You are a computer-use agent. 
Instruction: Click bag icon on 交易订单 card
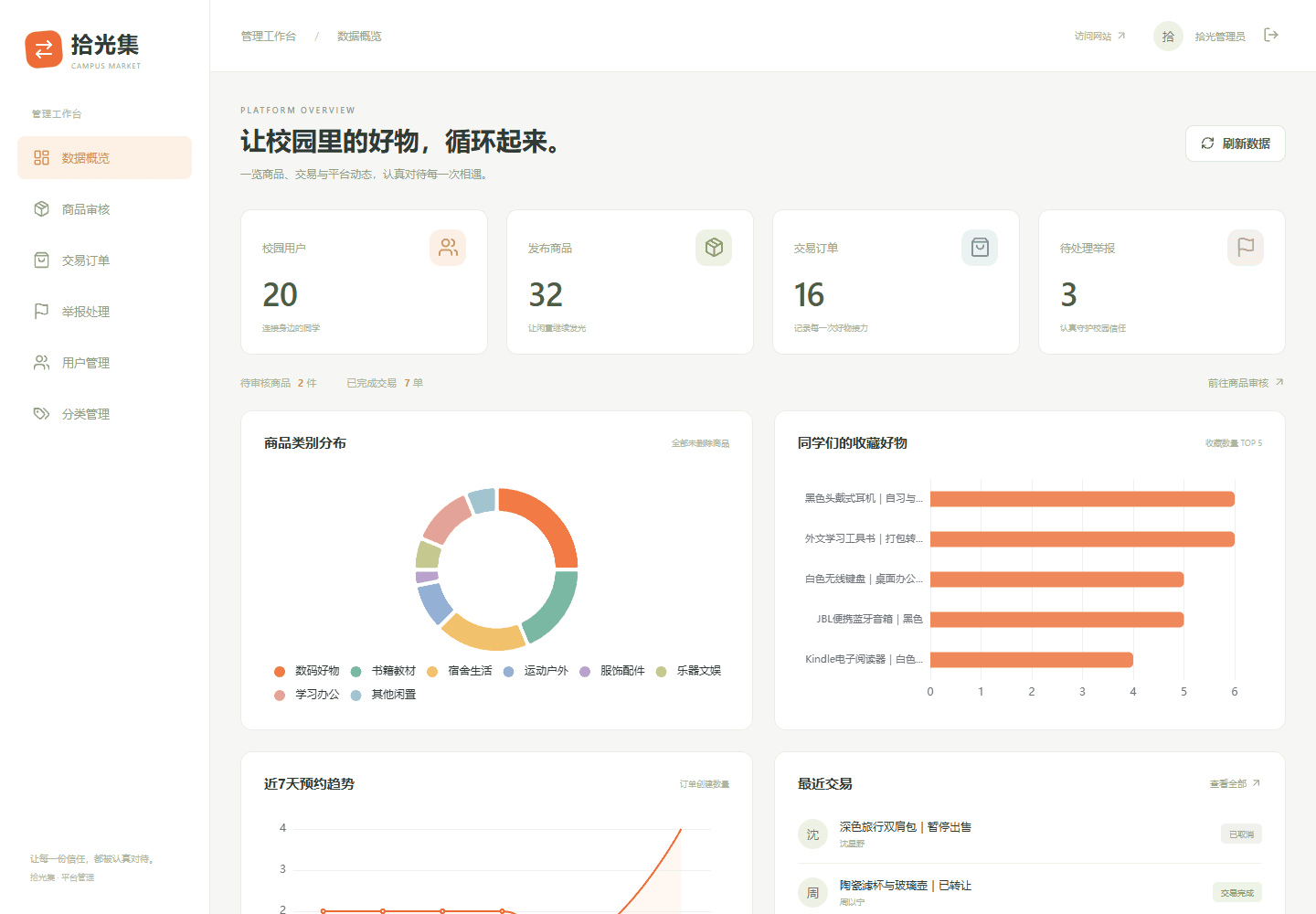pos(980,248)
